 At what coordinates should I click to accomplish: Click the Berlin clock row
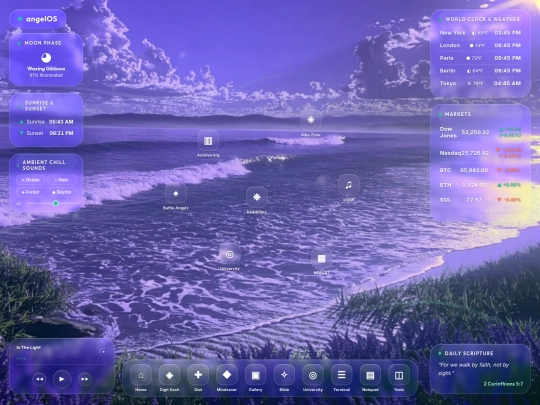pyautogui.click(x=480, y=71)
